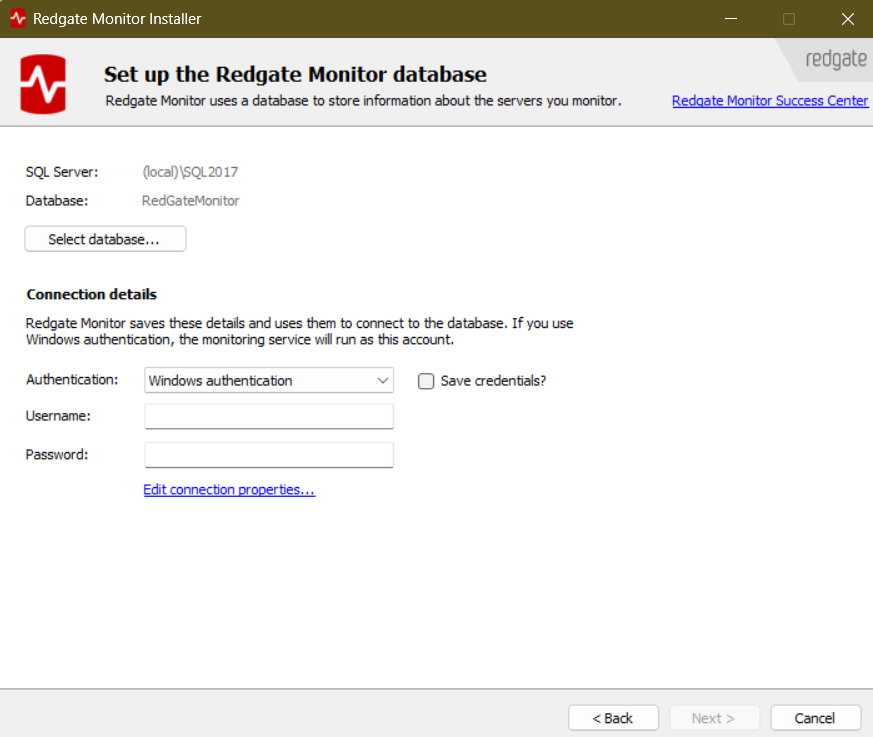Image resolution: width=873 pixels, height=737 pixels.
Task: Click the RedGateMonitor database name text
Action: click(190, 201)
